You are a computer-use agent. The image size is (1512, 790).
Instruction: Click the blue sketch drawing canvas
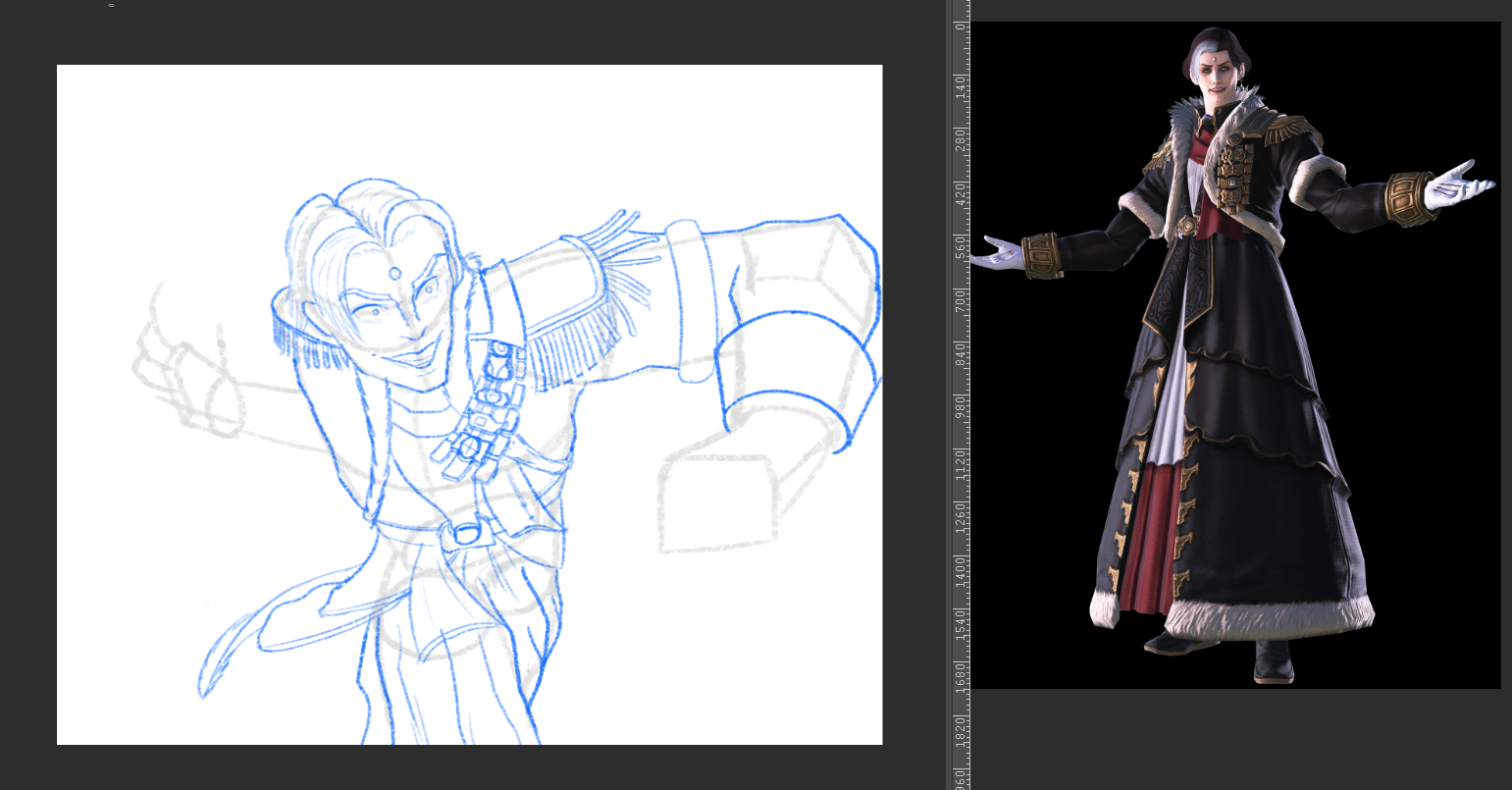coord(469,404)
